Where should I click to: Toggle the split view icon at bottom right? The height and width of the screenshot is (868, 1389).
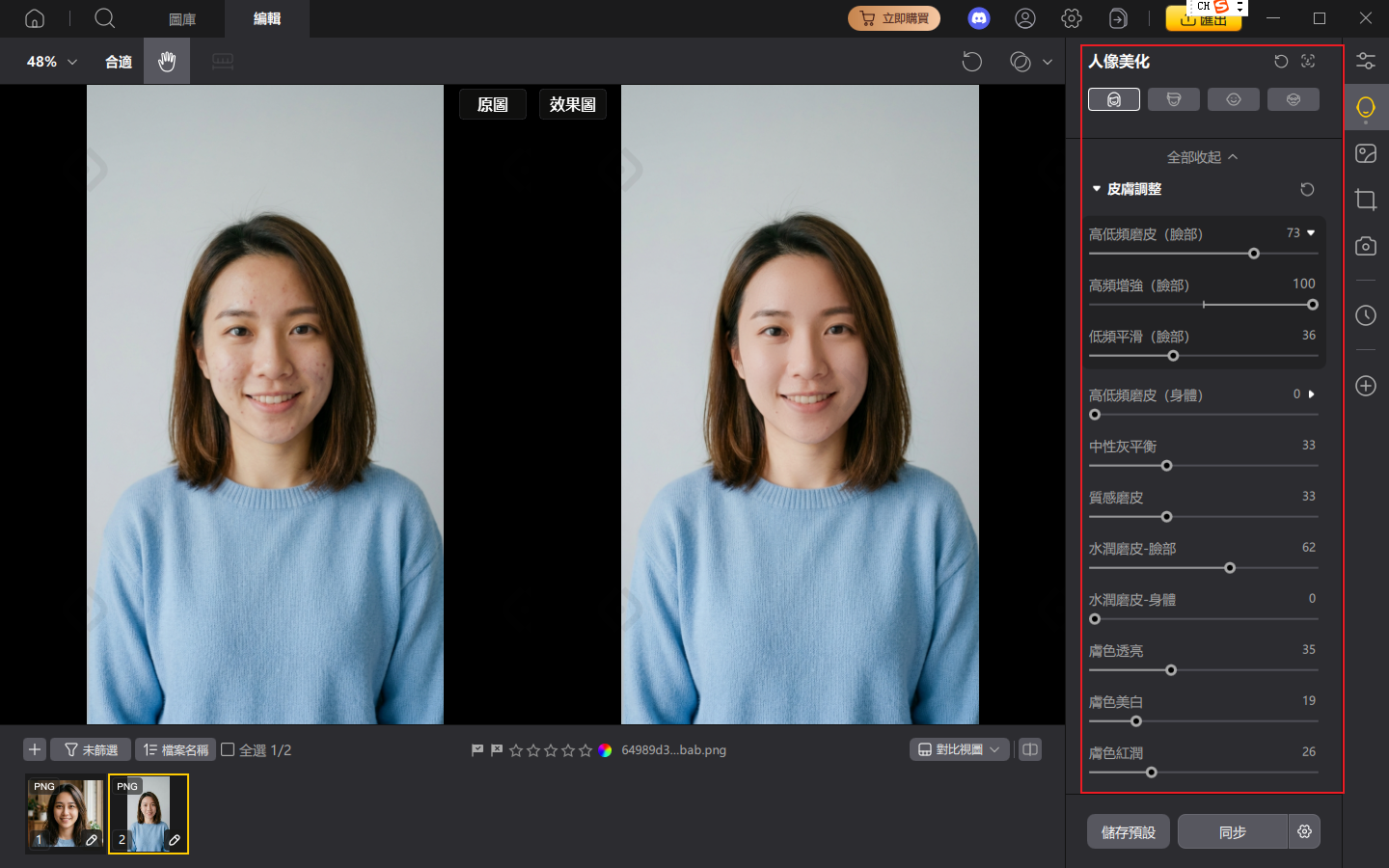click(x=1029, y=749)
